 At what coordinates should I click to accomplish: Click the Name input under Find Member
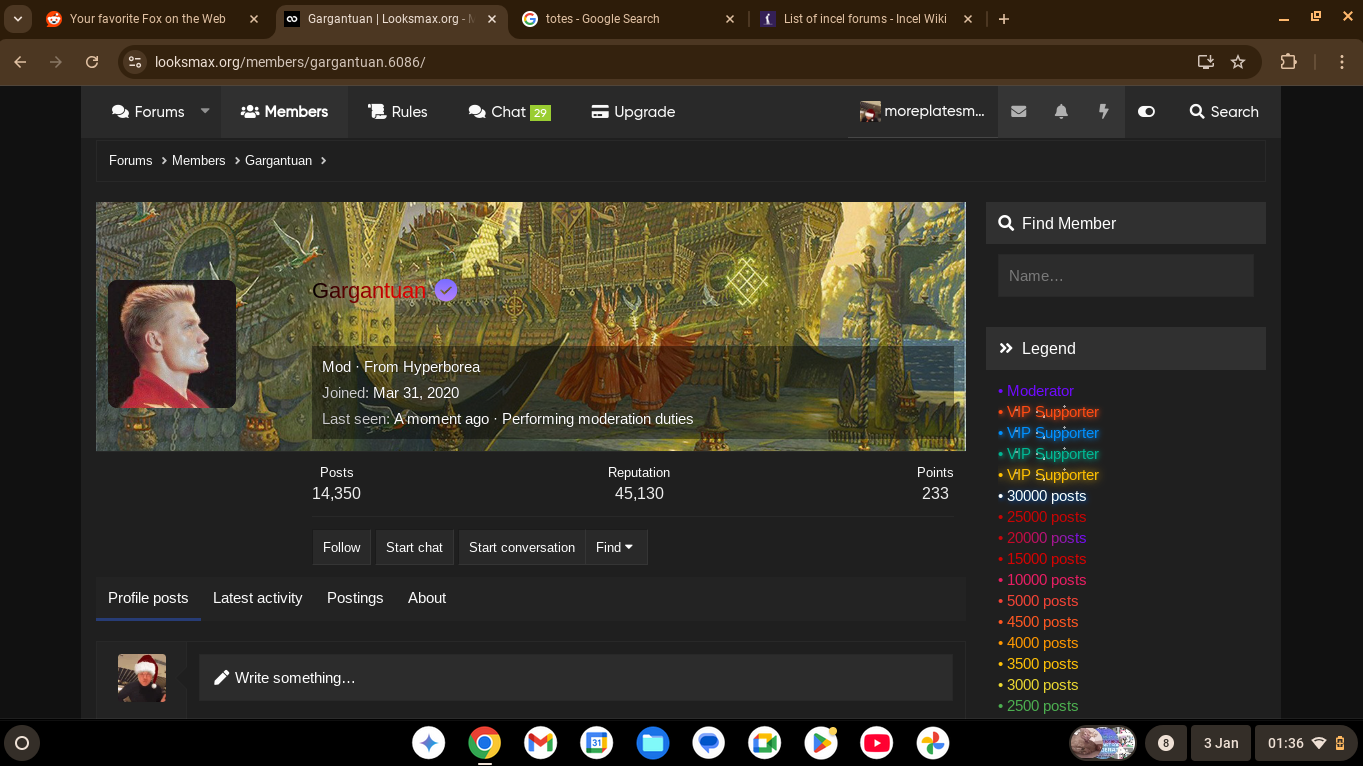coord(1125,275)
